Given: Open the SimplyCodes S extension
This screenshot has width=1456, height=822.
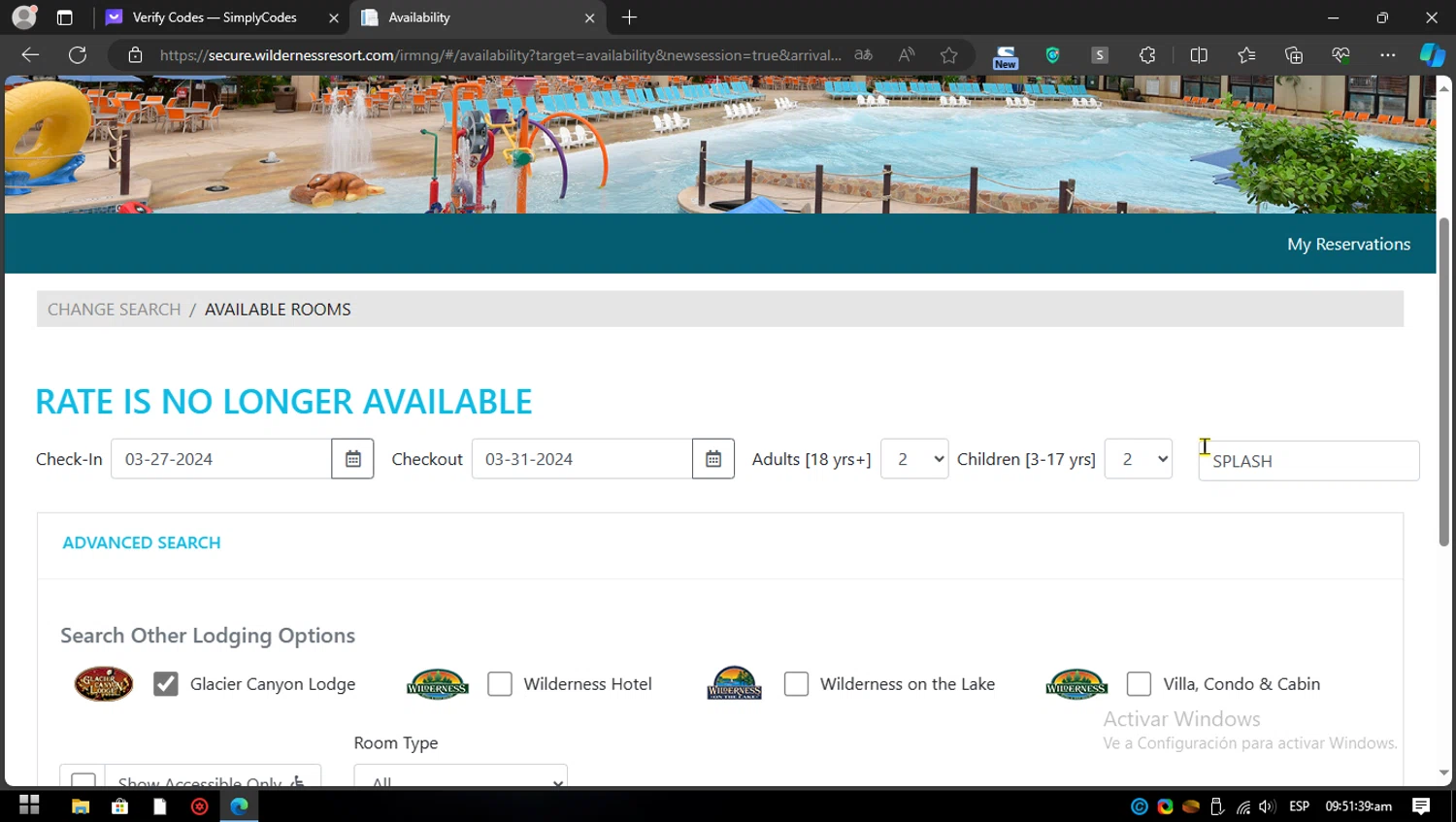Looking at the screenshot, I should (1100, 55).
